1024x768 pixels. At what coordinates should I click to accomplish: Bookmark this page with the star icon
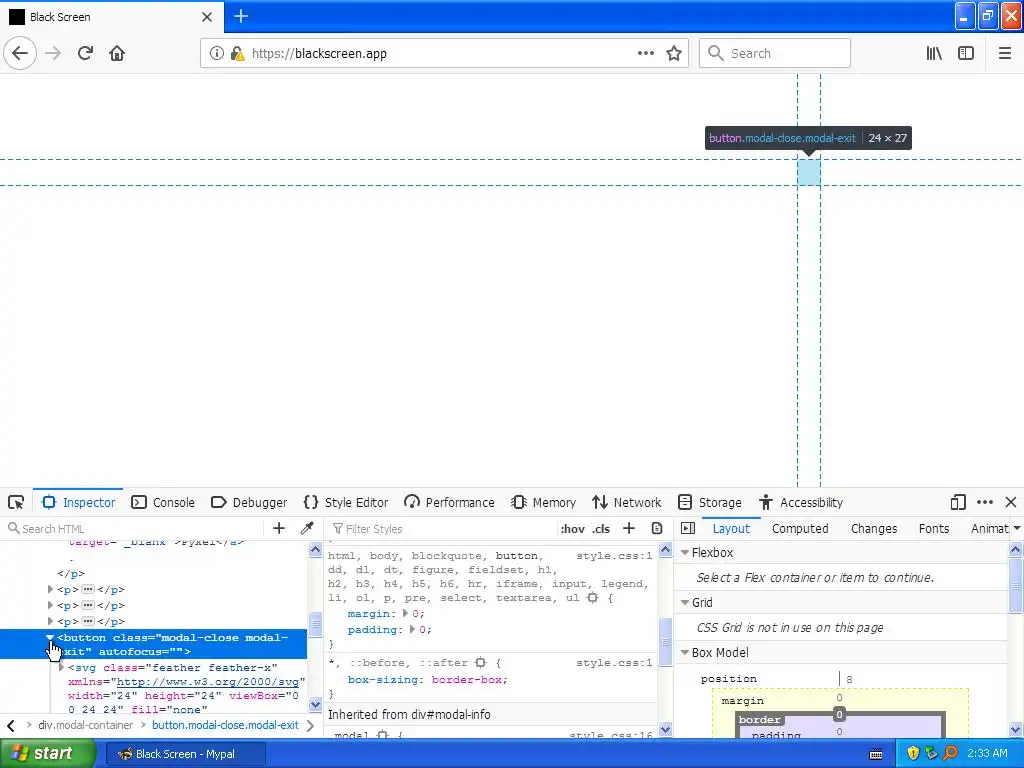[x=674, y=53]
